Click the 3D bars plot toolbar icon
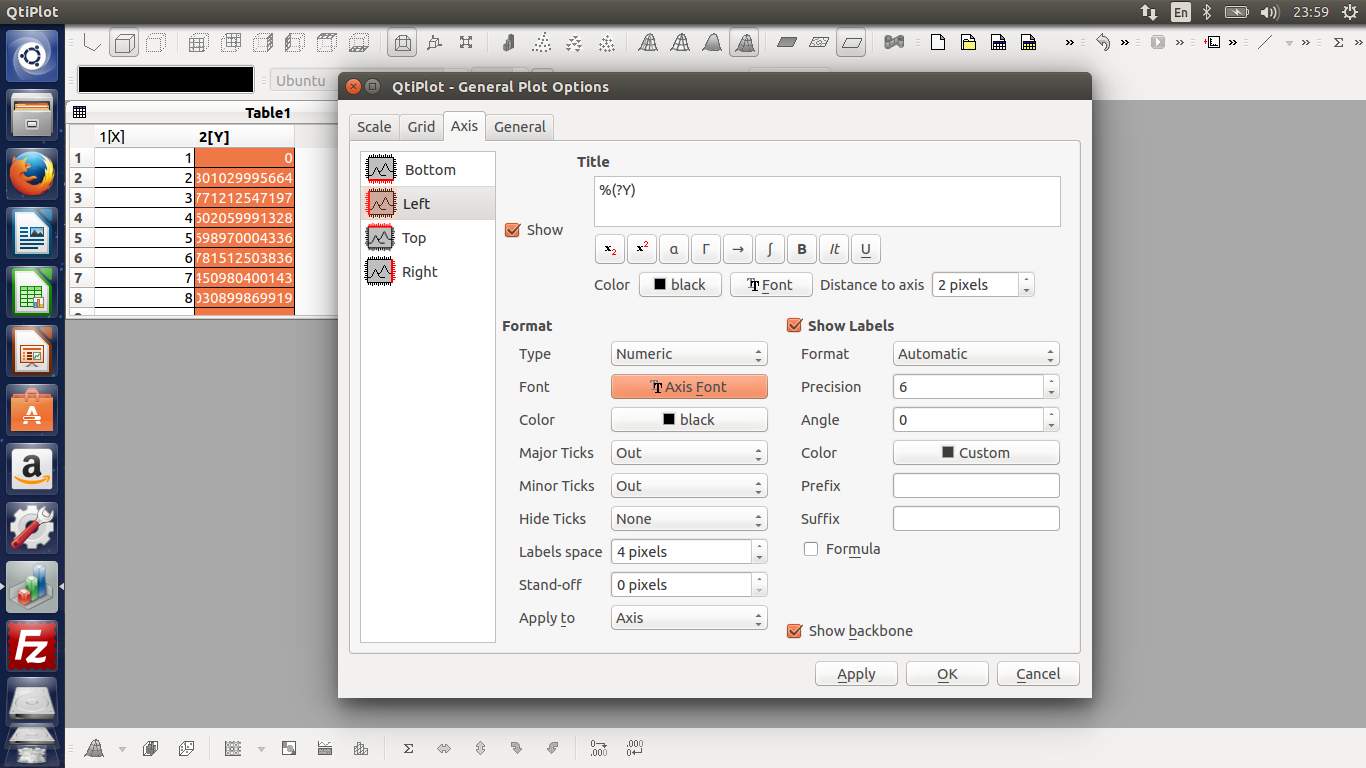The image size is (1366, 768). (x=508, y=43)
